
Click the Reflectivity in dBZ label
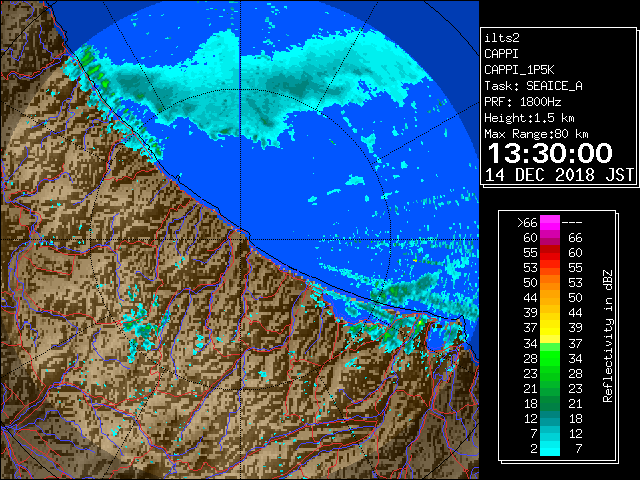pyautogui.click(x=608, y=336)
